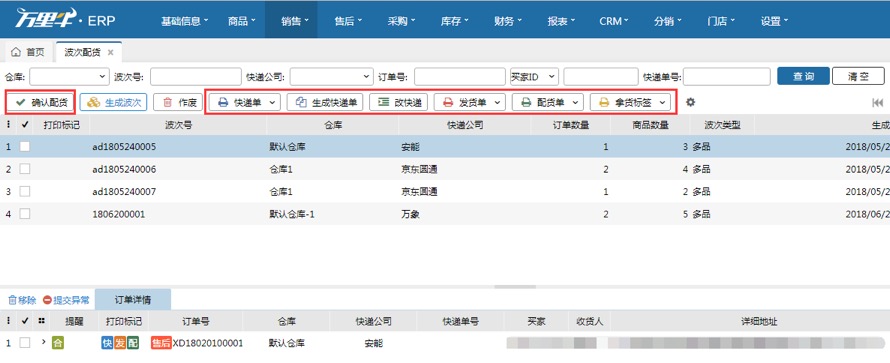The image size is (890, 363).
Task: Click the 改快递 button
Action: point(398,102)
